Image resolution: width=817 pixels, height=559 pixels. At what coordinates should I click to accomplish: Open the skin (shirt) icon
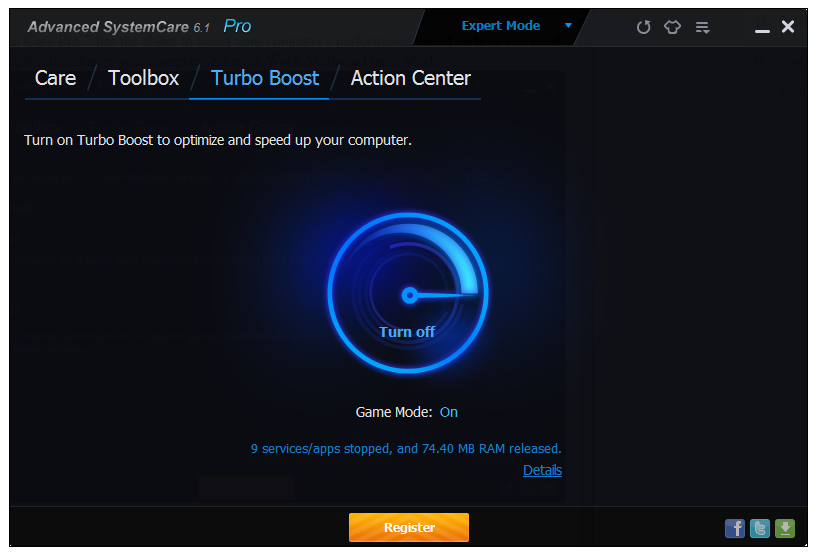[672, 27]
